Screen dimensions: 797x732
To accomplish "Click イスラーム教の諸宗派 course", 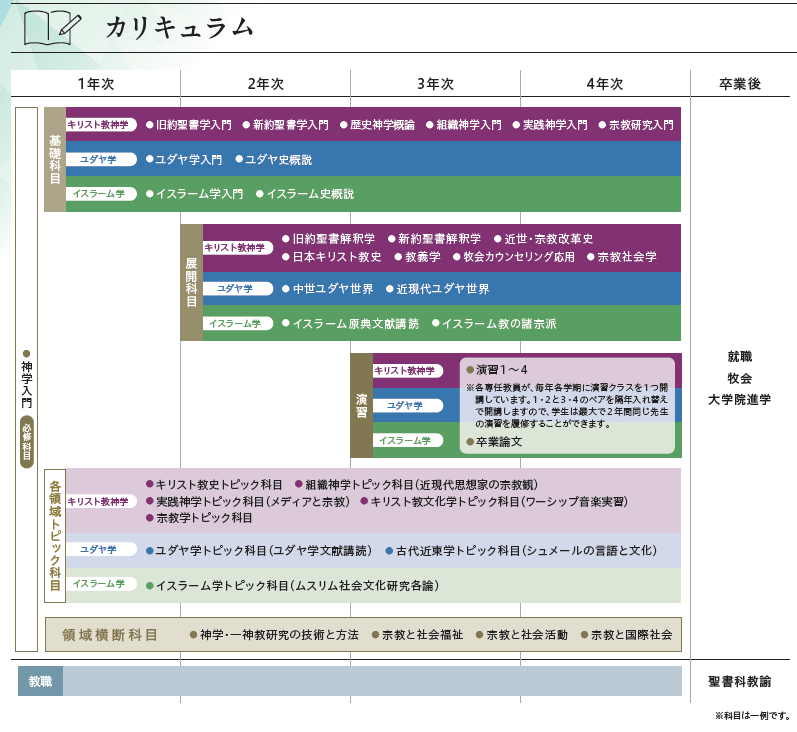I will [x=494, y=324].
